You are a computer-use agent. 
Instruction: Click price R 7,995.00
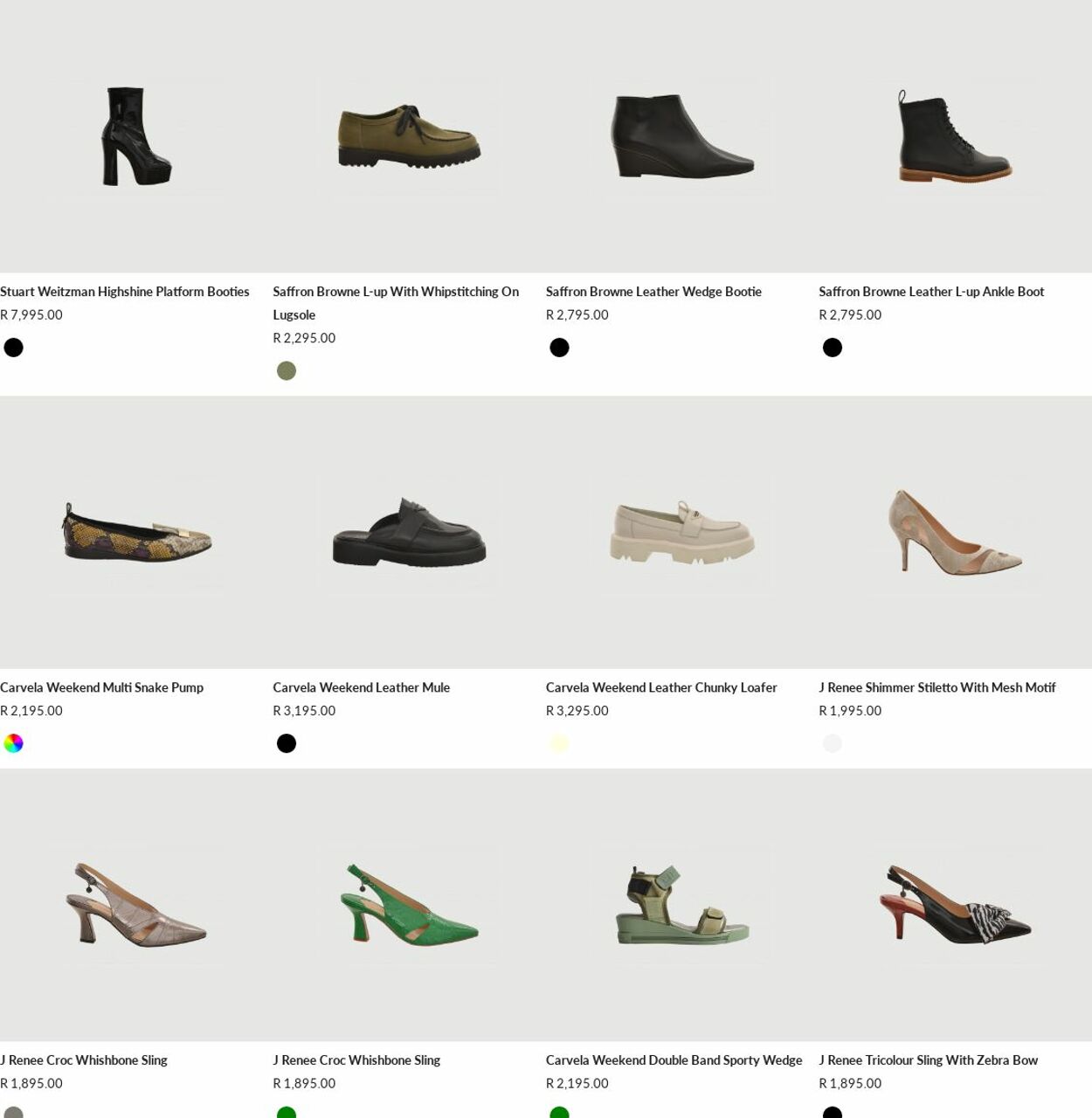pos(31,315)
